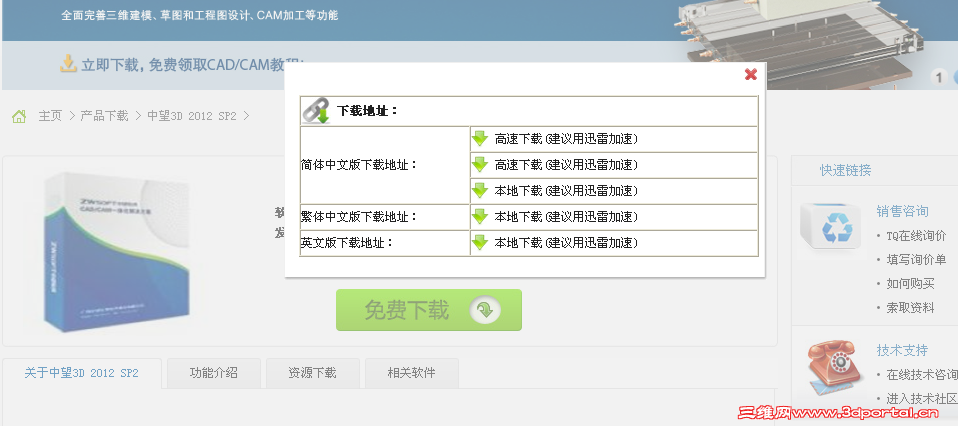This screenshot has width=958, height=426.
Task: Open 索取资料 link
Action: 910,308
